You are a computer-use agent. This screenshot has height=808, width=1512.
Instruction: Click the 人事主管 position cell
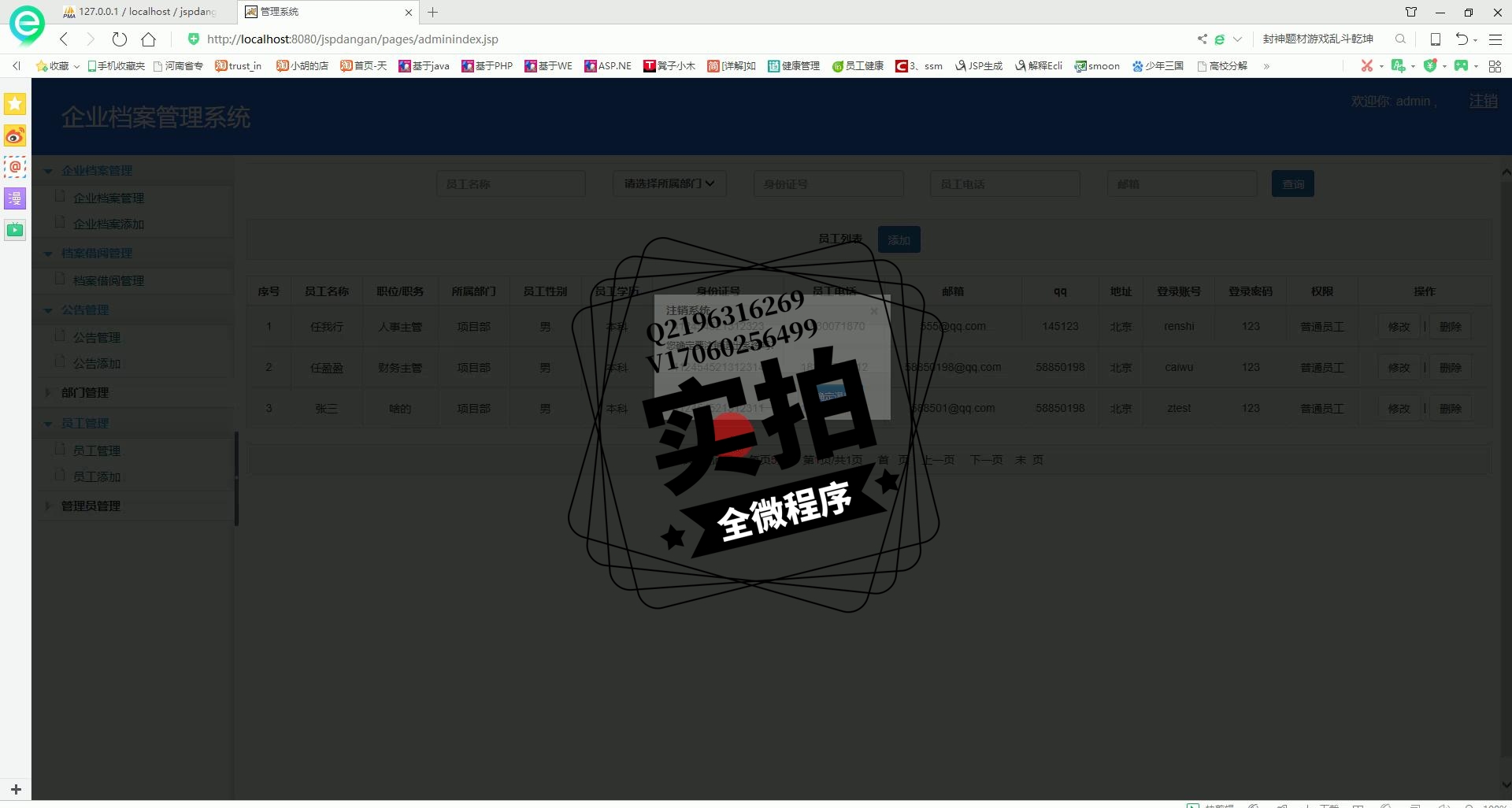[400, 326]
